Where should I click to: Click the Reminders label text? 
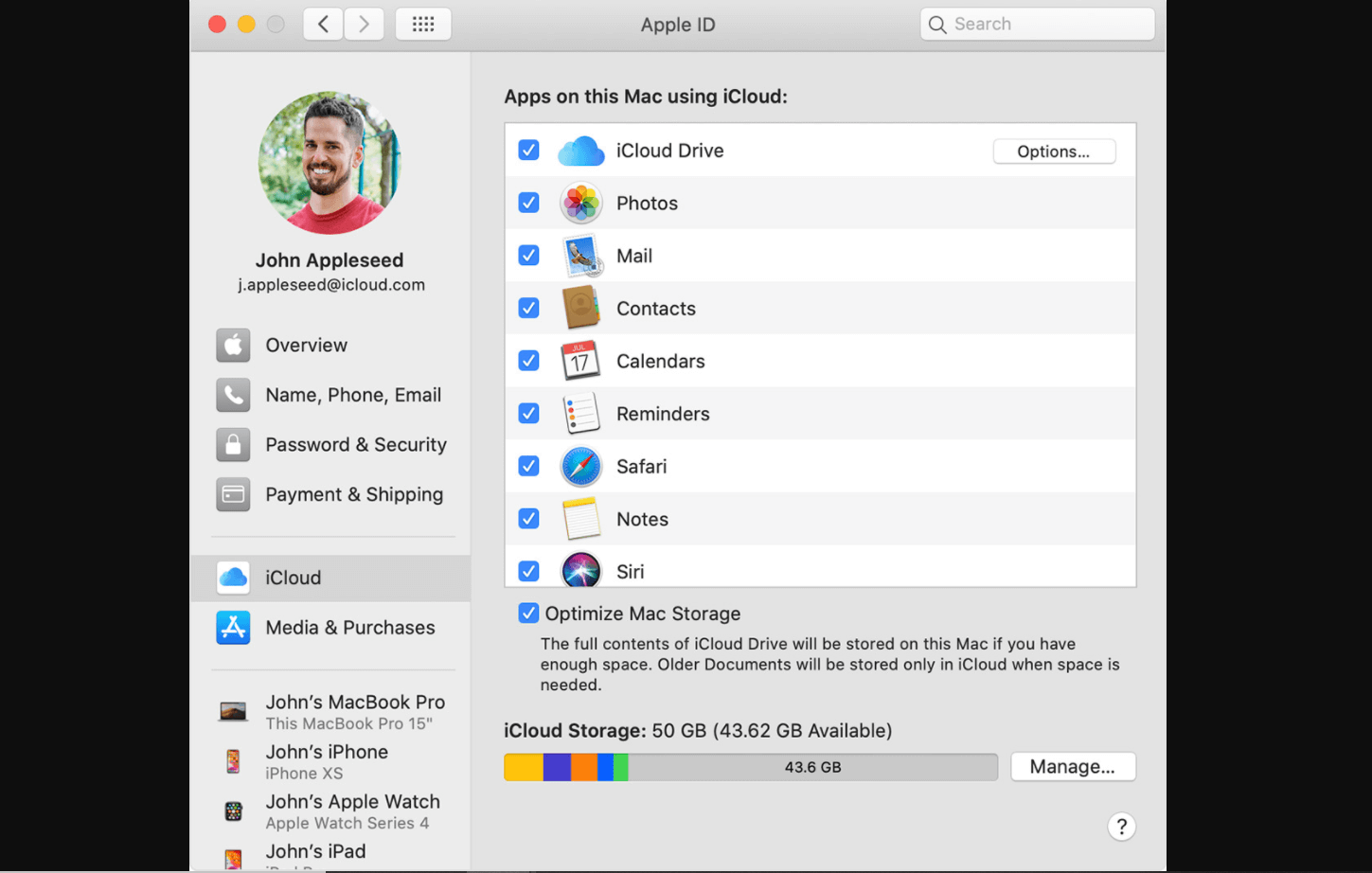coord(663,414)
